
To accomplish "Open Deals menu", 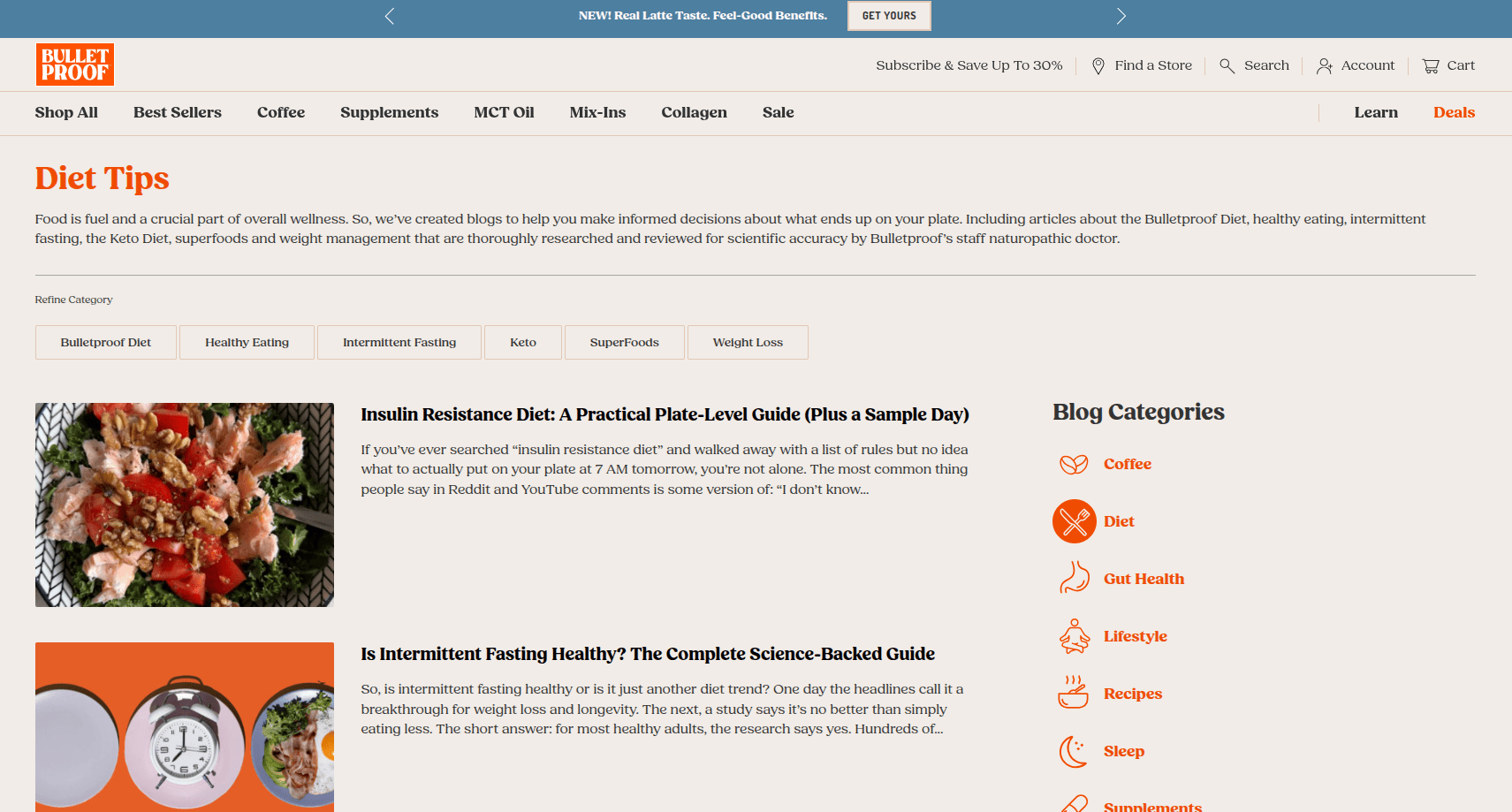I will (1455, 112).
